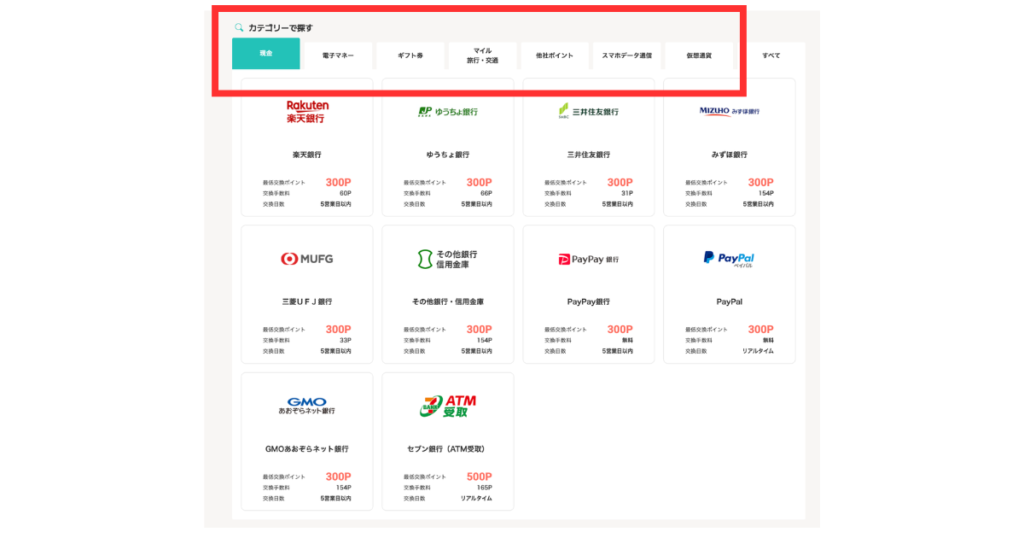The height and width of the screenshot is (538, 1024).
Task: Click 5営業日以内 on the みずほ銀行 card
Action: tap(758, 204)
